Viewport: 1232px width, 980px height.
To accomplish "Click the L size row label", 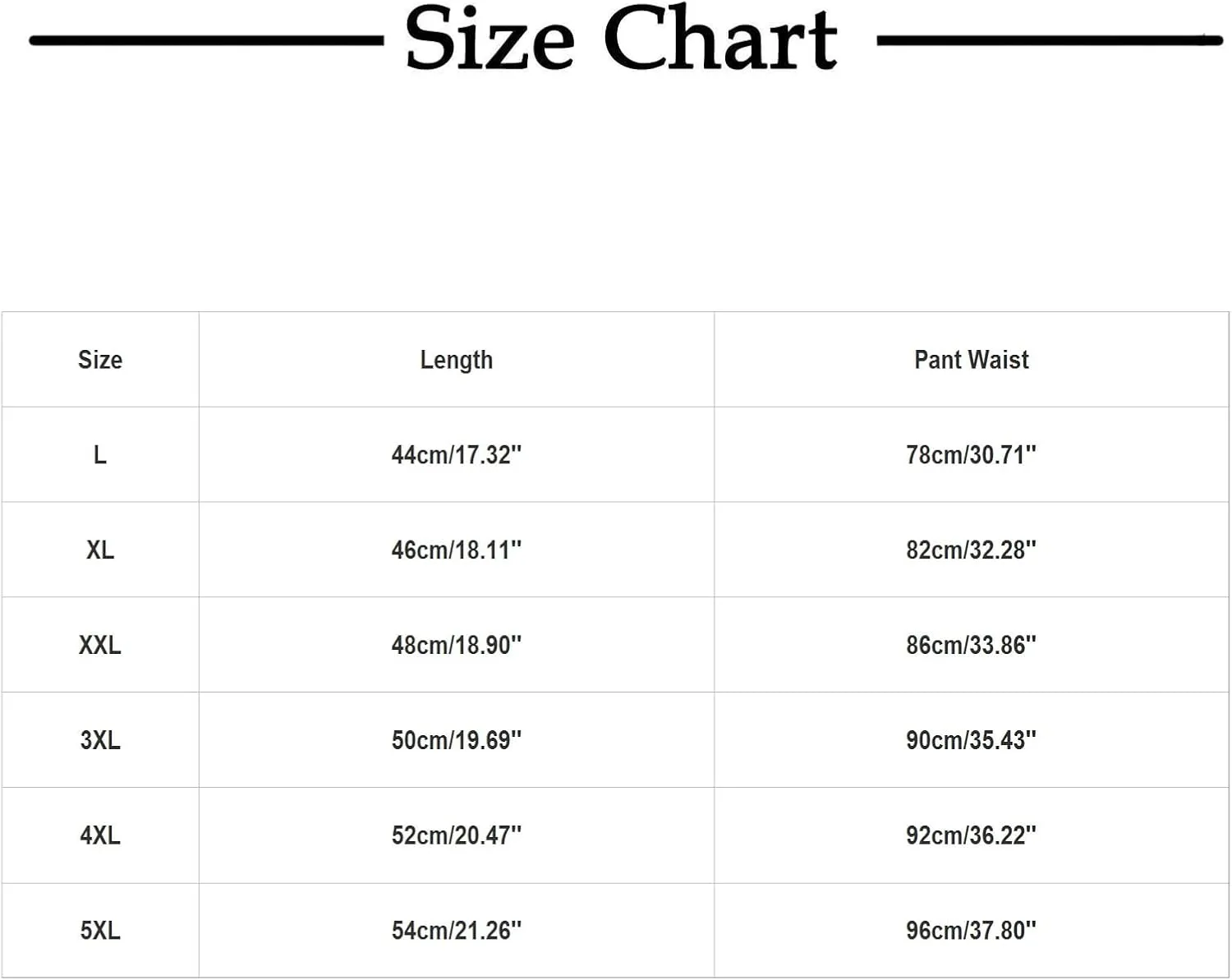I will (x=100, y=455).
